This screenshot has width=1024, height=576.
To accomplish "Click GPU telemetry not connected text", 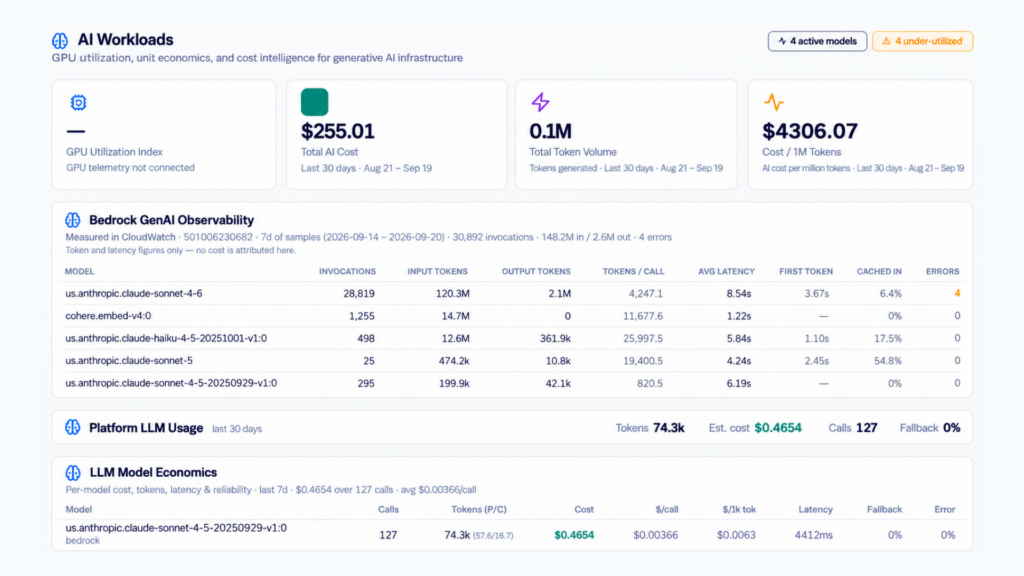I will (130, 168).
